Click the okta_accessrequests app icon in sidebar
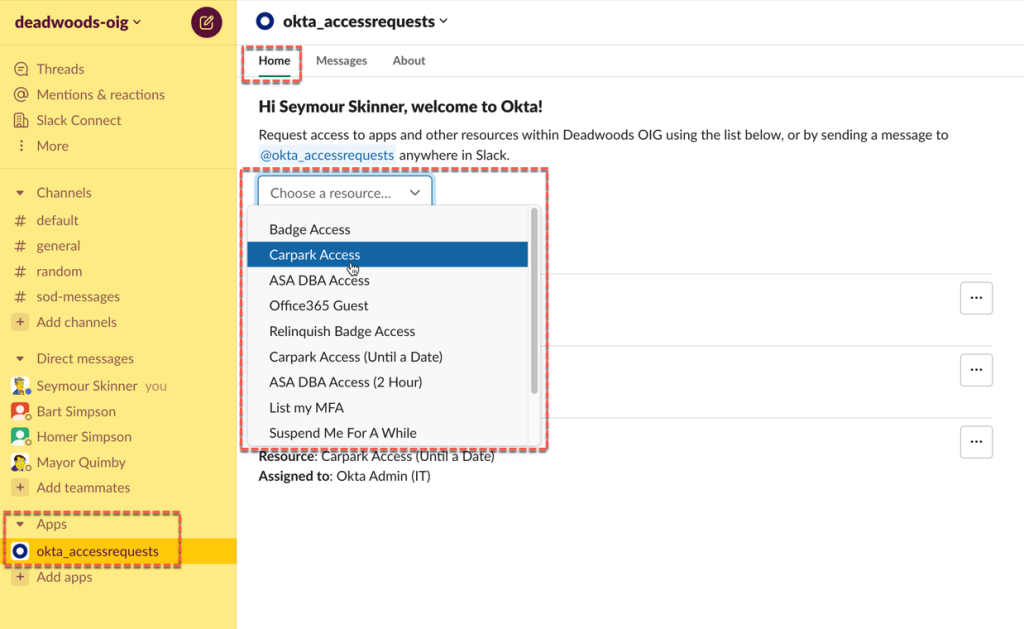Viewport: 1024px width, 629px height. 20,551
